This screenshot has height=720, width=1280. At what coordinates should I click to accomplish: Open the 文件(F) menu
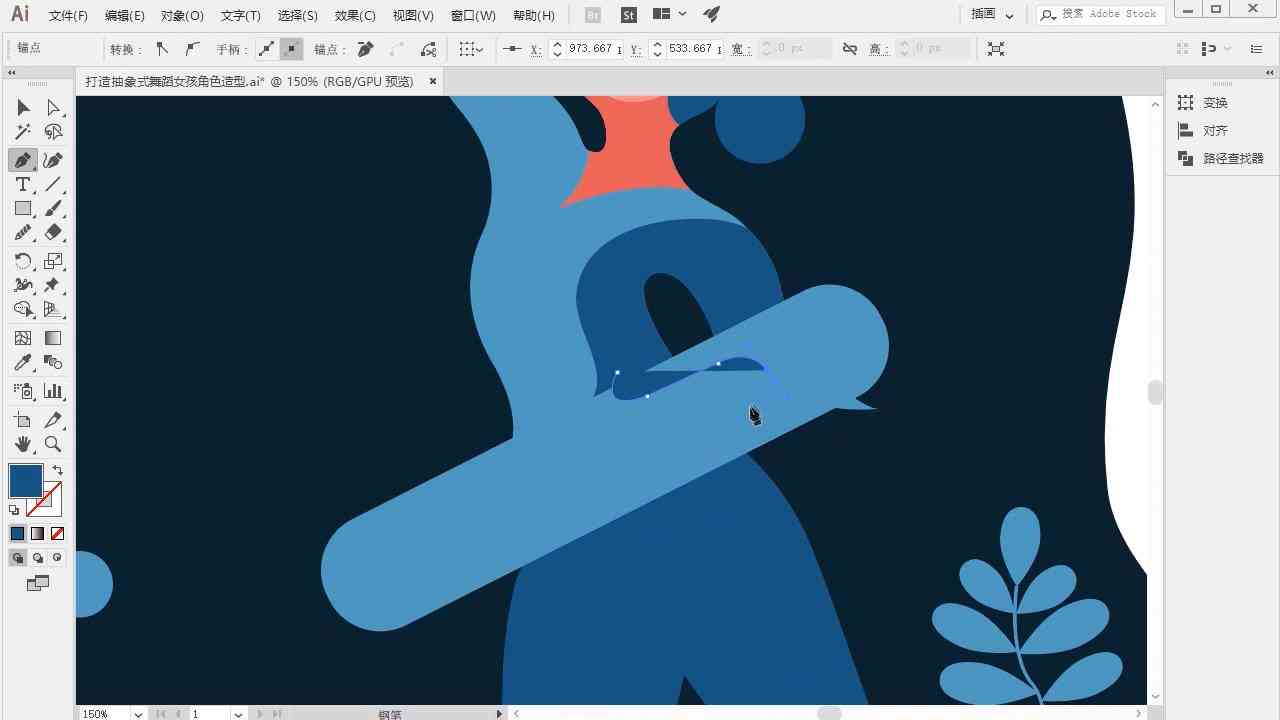coord(68,15)
